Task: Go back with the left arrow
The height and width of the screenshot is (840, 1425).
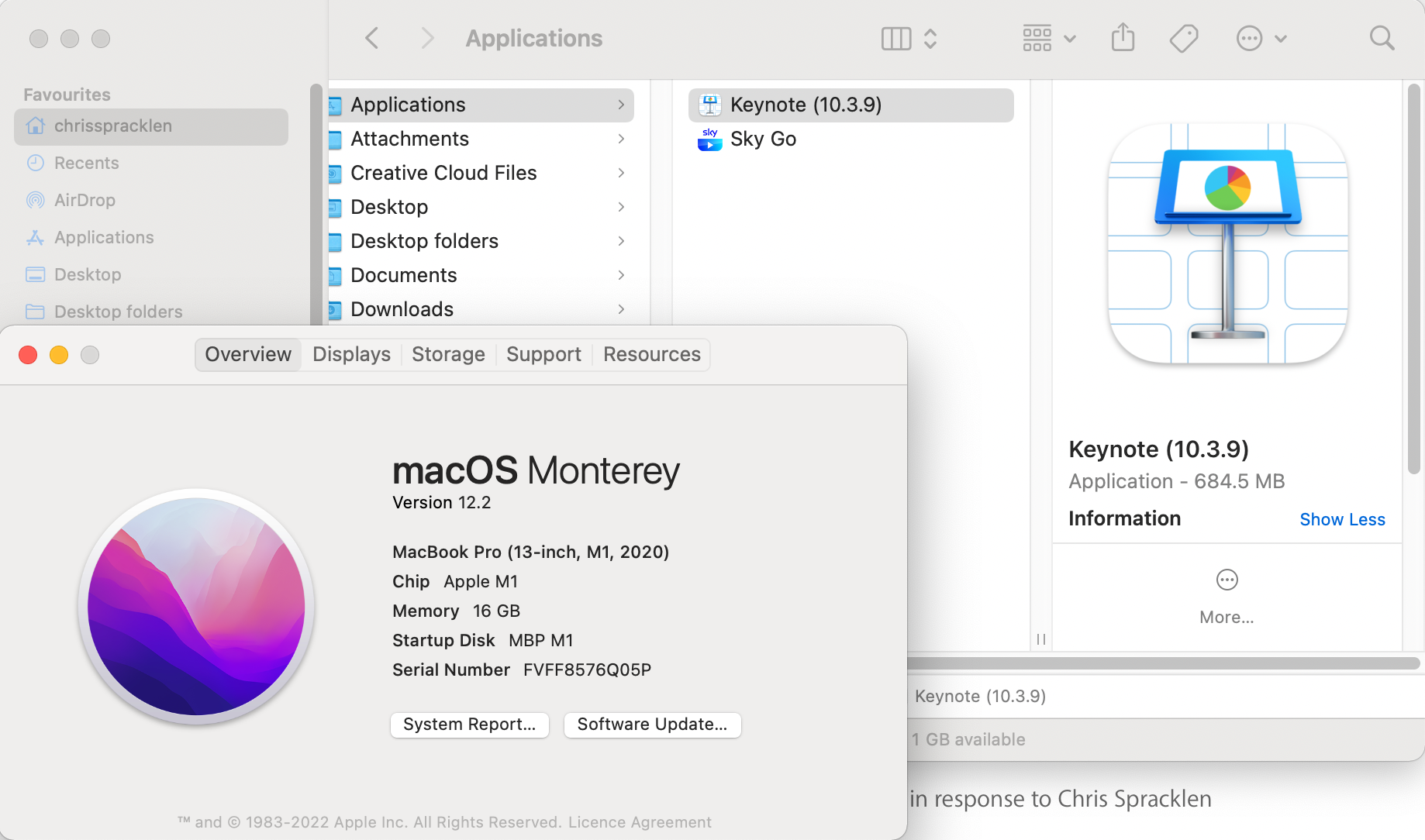Action: coord(372,38)
